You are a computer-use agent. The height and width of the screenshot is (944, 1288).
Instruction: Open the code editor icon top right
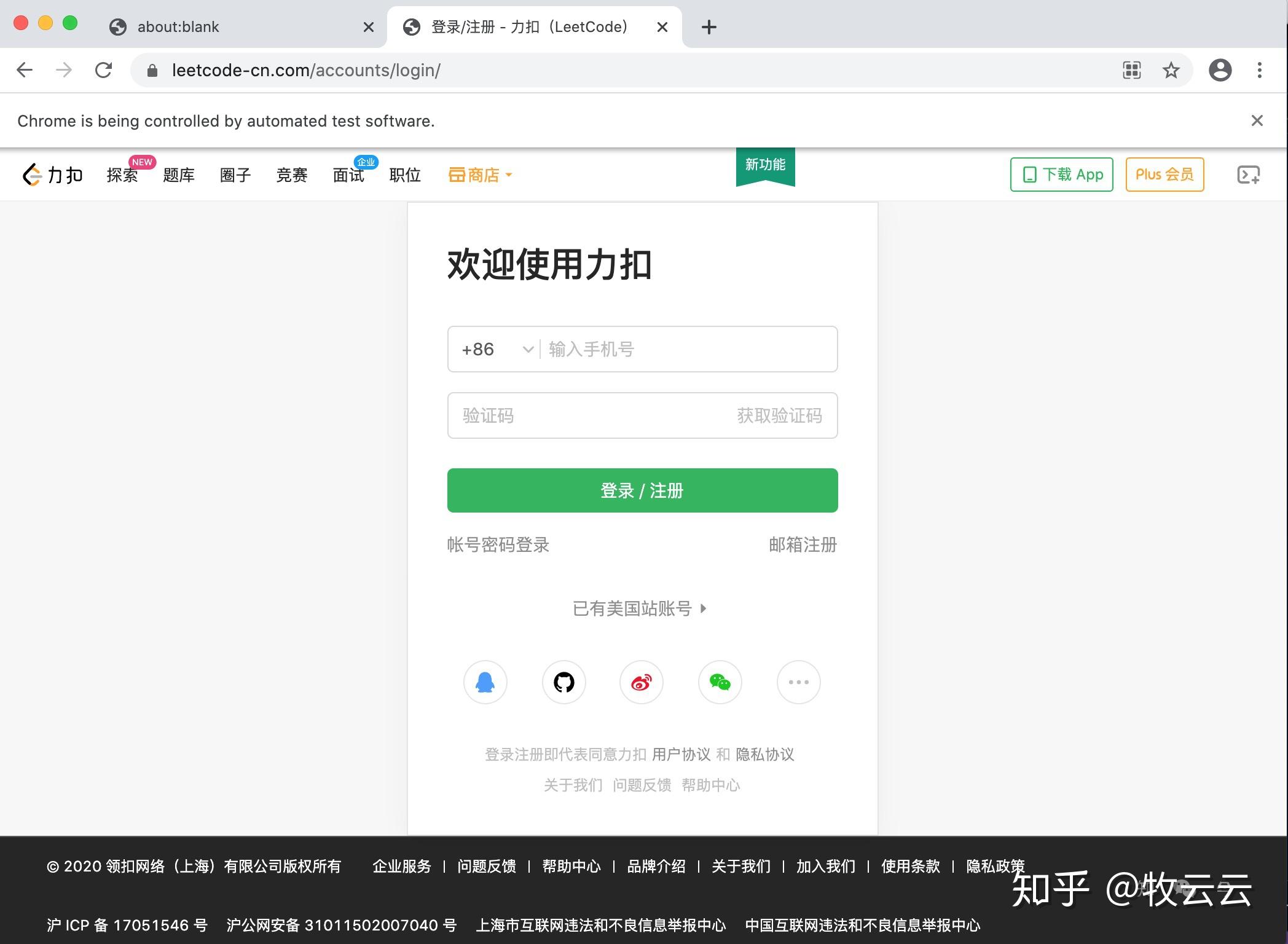point(1248,175)
